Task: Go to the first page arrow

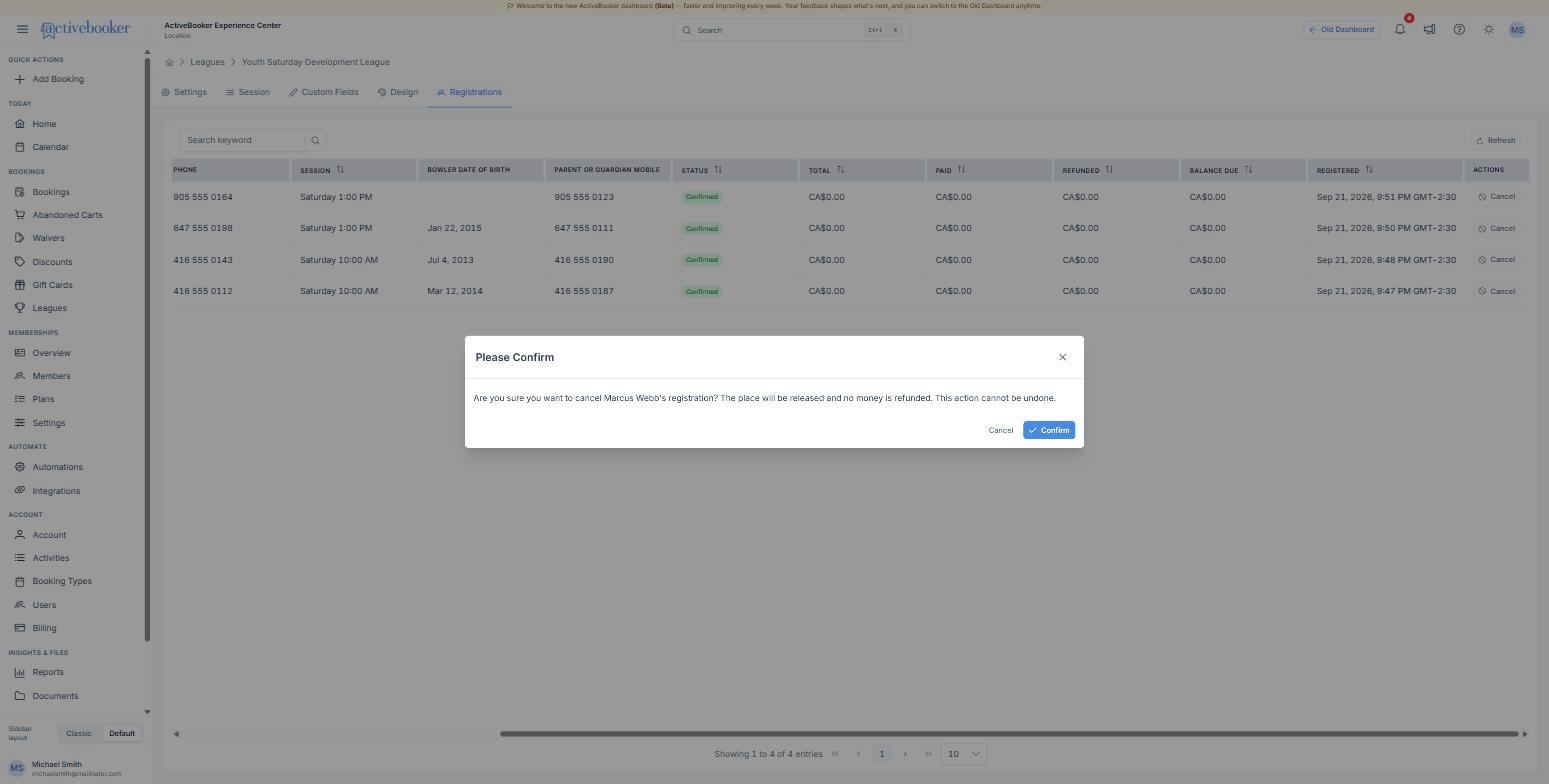Action: [835, 754]
